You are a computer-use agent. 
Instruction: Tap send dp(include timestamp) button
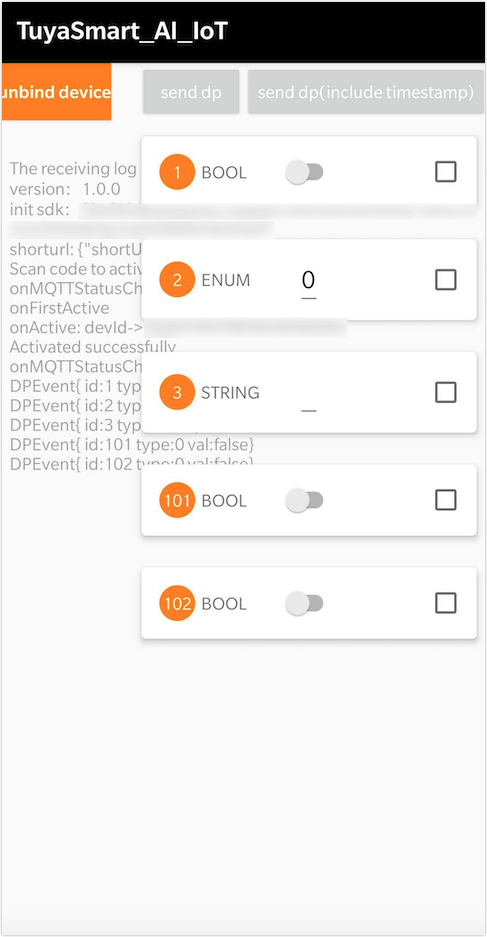366,92
